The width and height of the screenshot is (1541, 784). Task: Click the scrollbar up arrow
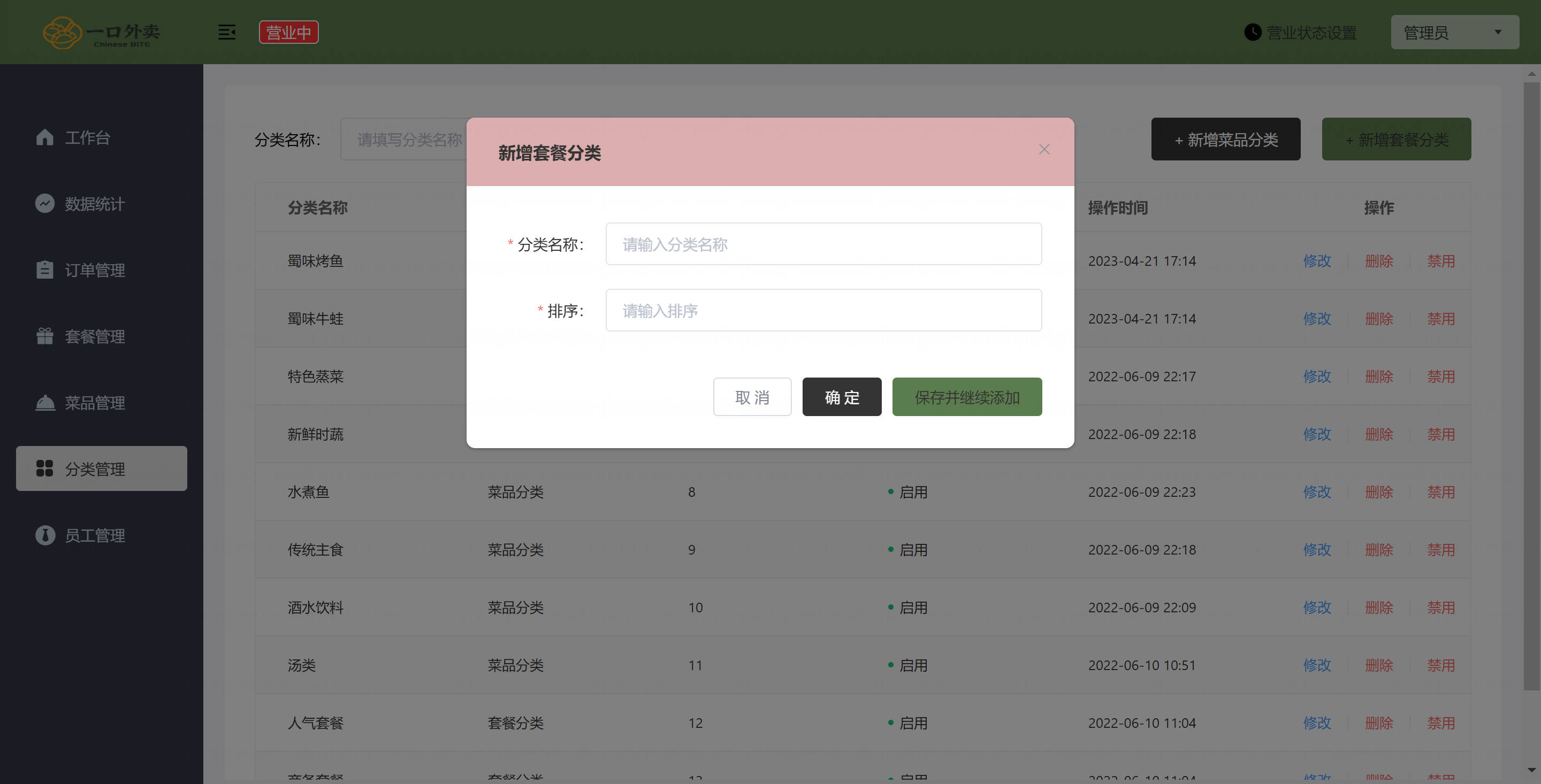pos(1531,74)
